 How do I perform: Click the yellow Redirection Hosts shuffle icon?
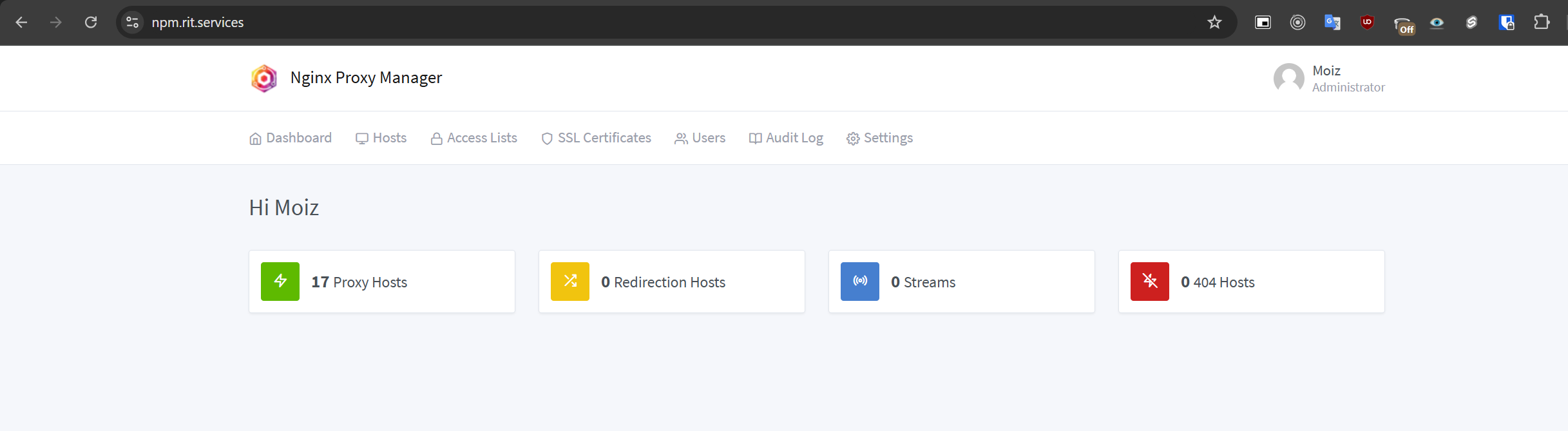pos(570,282)
